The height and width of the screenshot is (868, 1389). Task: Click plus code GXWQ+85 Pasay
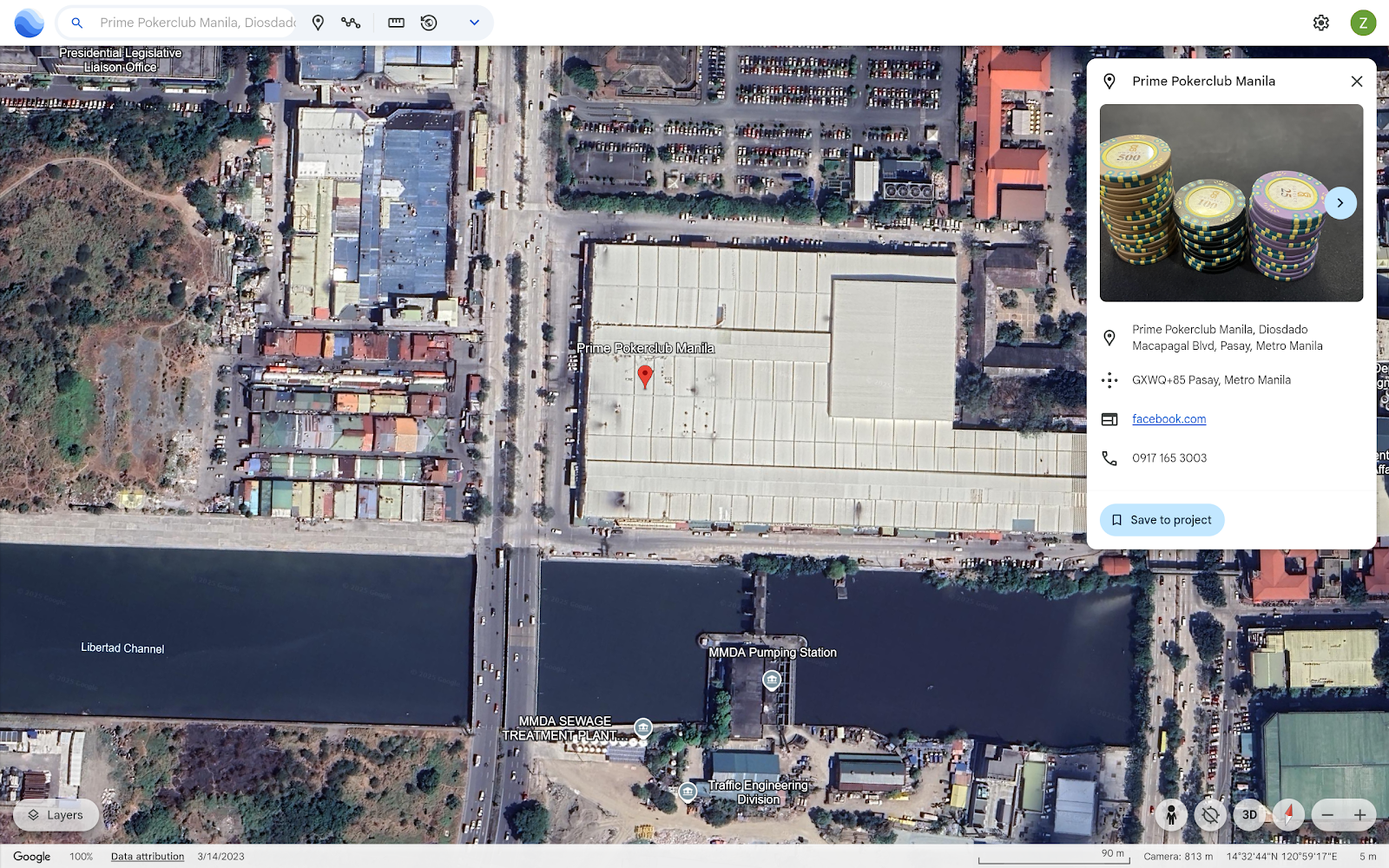pos(1211,379)
